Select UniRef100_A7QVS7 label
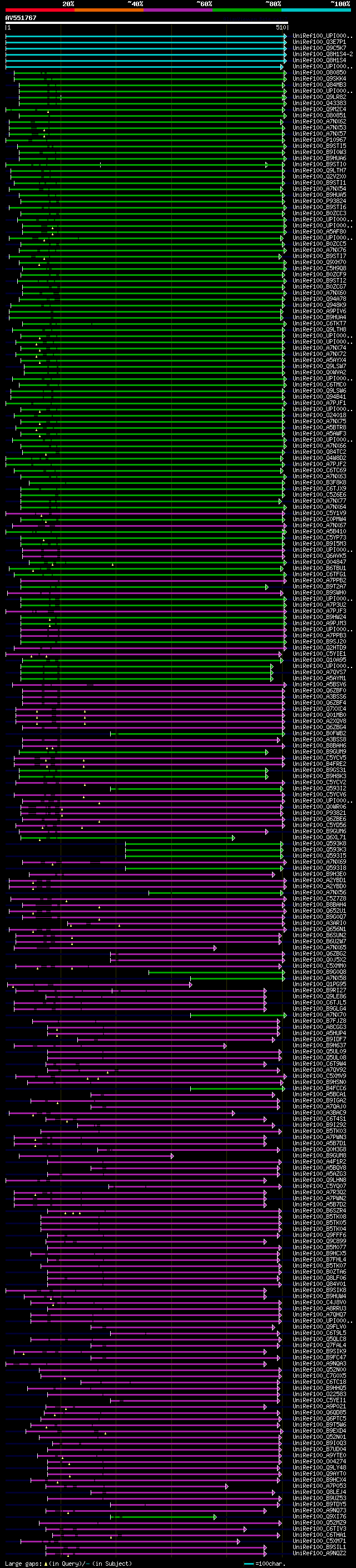The height and width of the screenshot is (1568, 356). click(x=319, y=672)
